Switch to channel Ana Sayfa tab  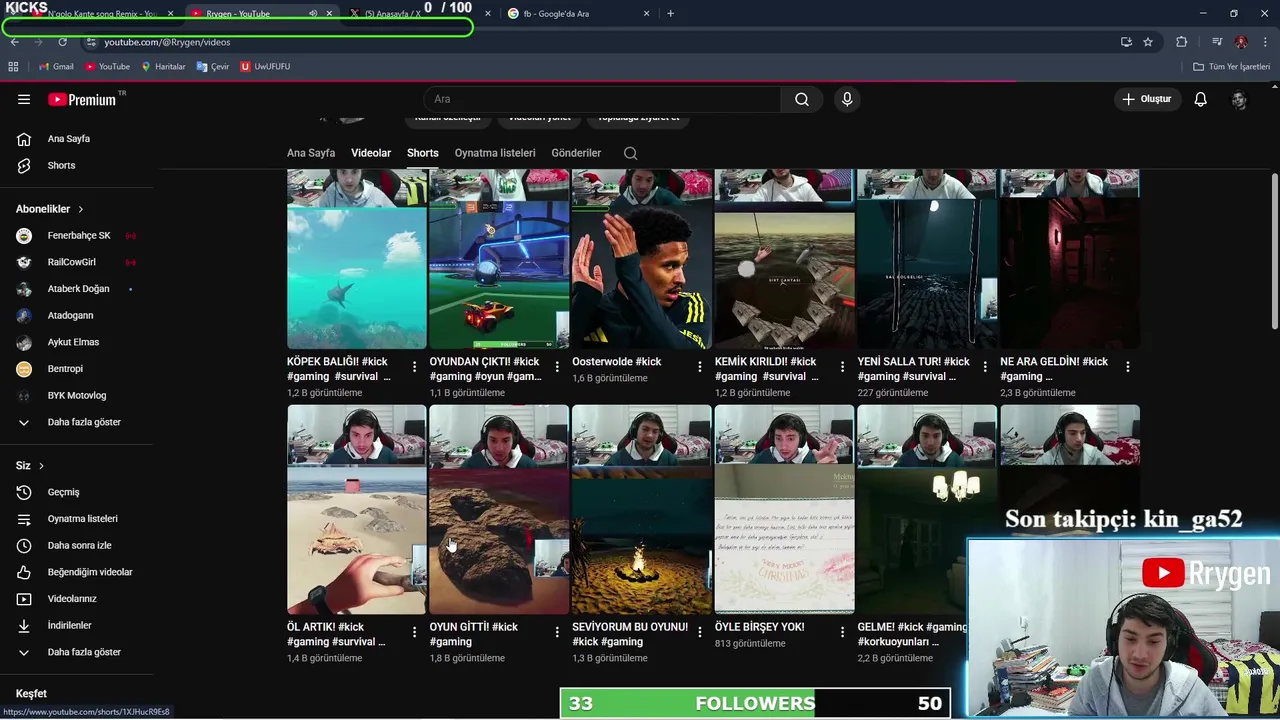click(311, 153)
